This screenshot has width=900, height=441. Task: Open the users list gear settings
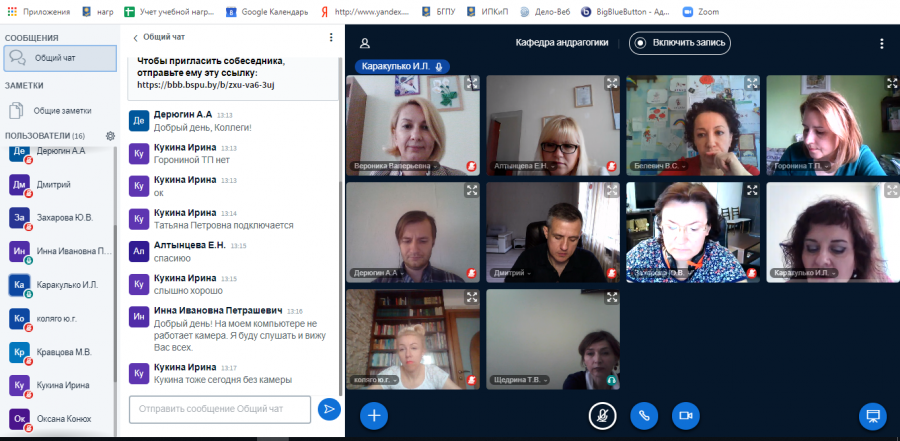click(x=110, y=136)
